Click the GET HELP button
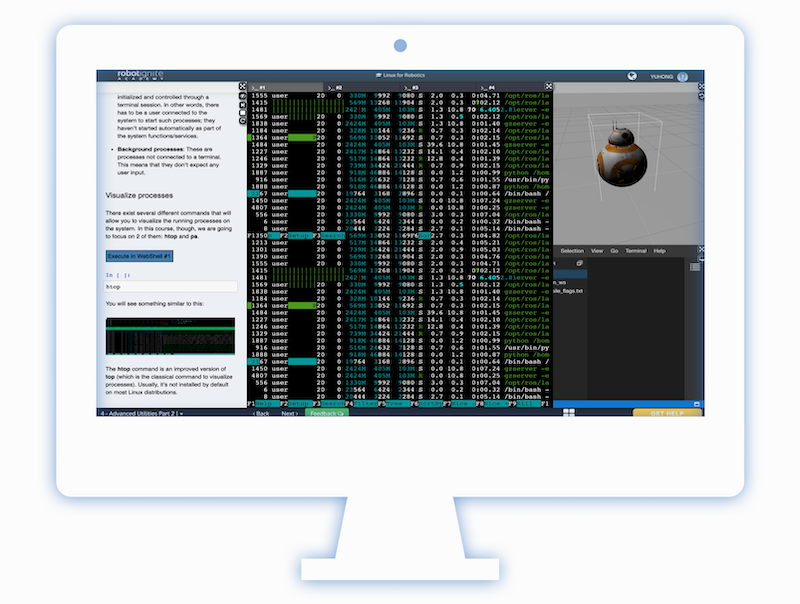The width and height of the screenshot is (800, 604). (x=667, y=412)
